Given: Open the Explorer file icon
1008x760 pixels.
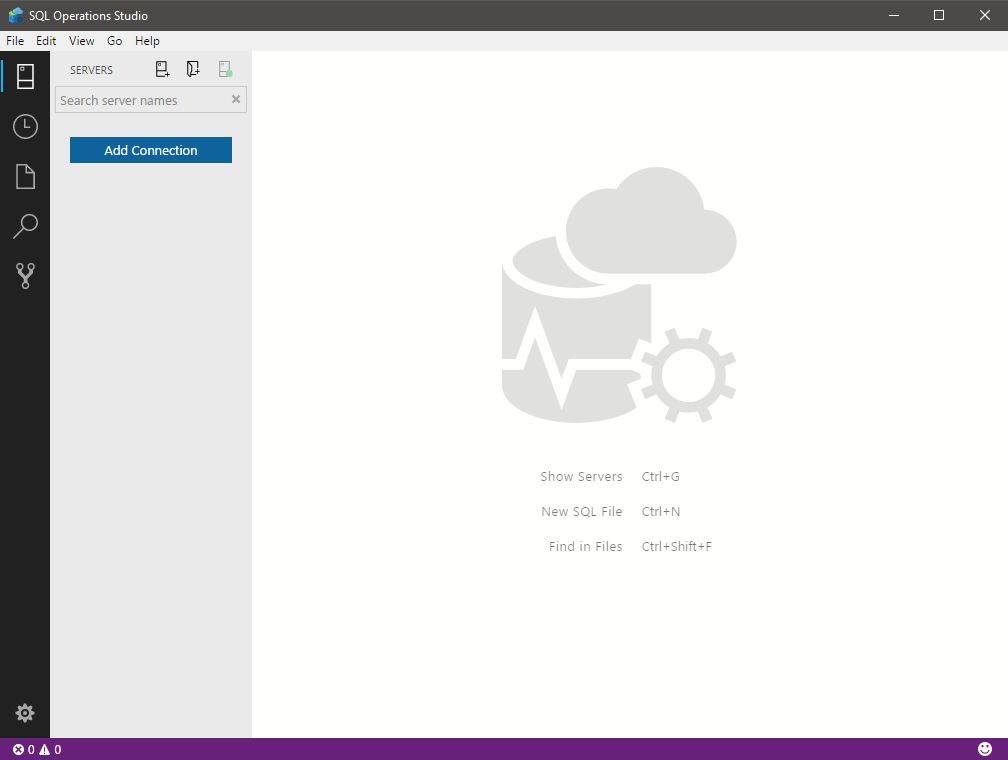Looking at the screenshot, I should click(25, 176).
